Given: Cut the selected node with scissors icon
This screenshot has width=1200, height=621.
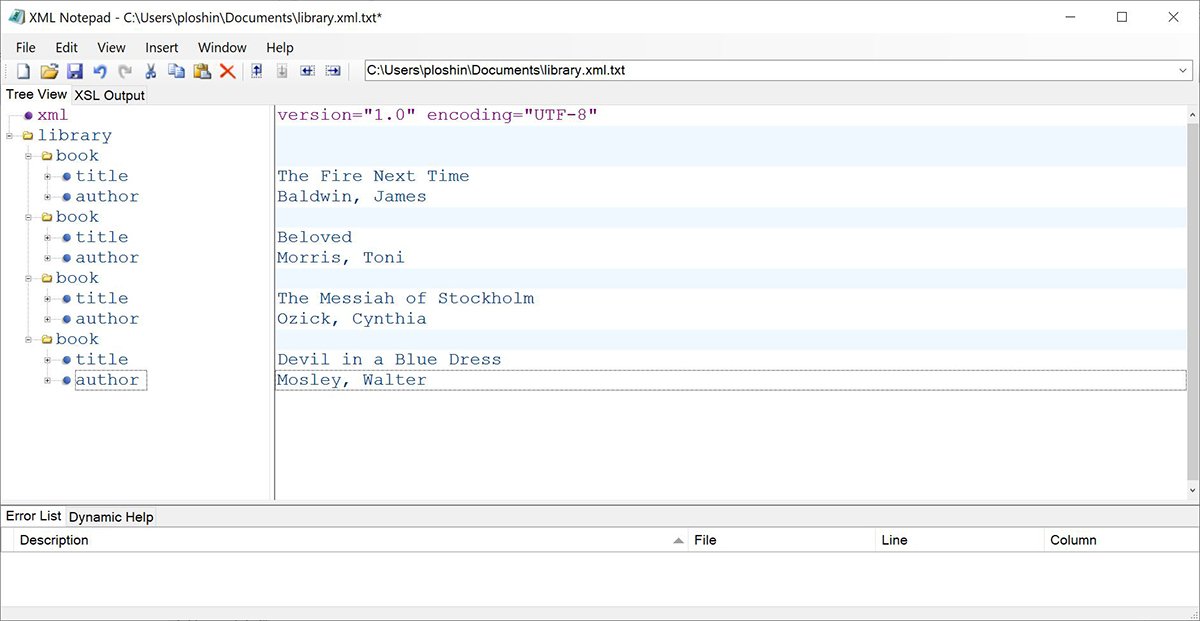Looking at the screenshot, I should (x=151, y=71).
